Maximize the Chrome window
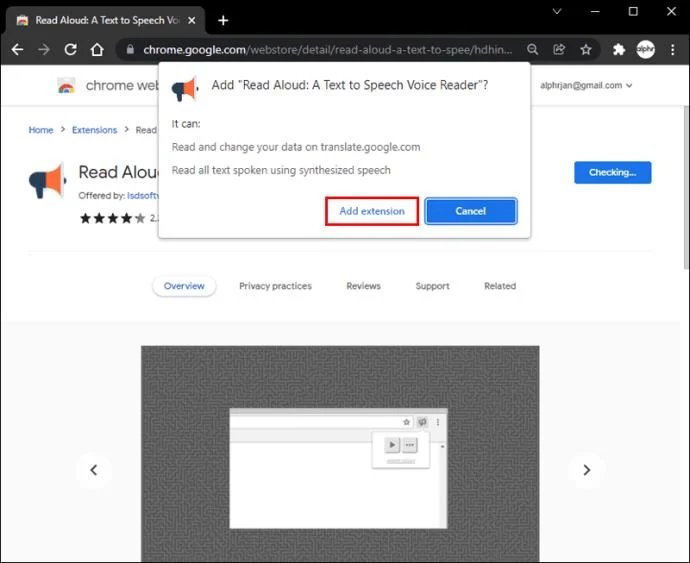The height and width of the screenshot is (563, 690). pos(633,11)
